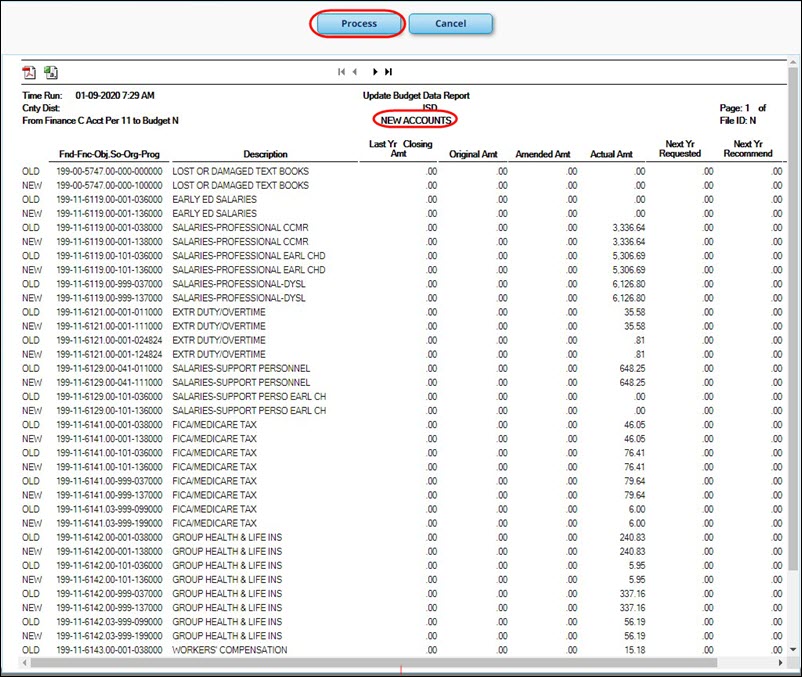Screen dimensions: 802x677
Task: Select the LOST OR DAMAGED TEXT BOOKS old row
Action: pyautogui.click(x=240, y=172)
